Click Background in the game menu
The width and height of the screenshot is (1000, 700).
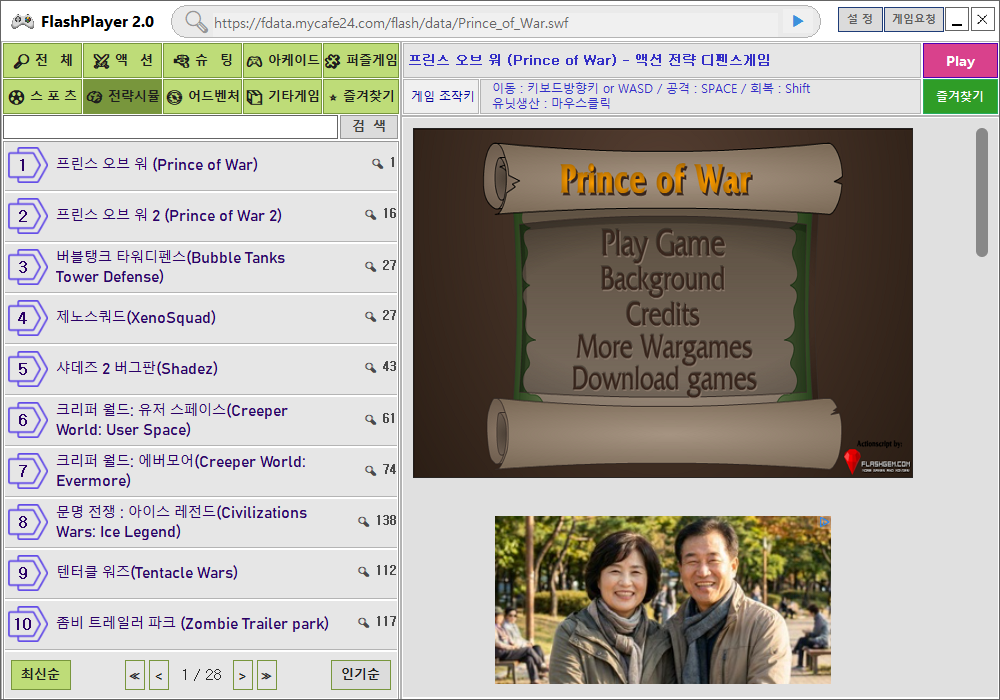click(x=663, y=279)
